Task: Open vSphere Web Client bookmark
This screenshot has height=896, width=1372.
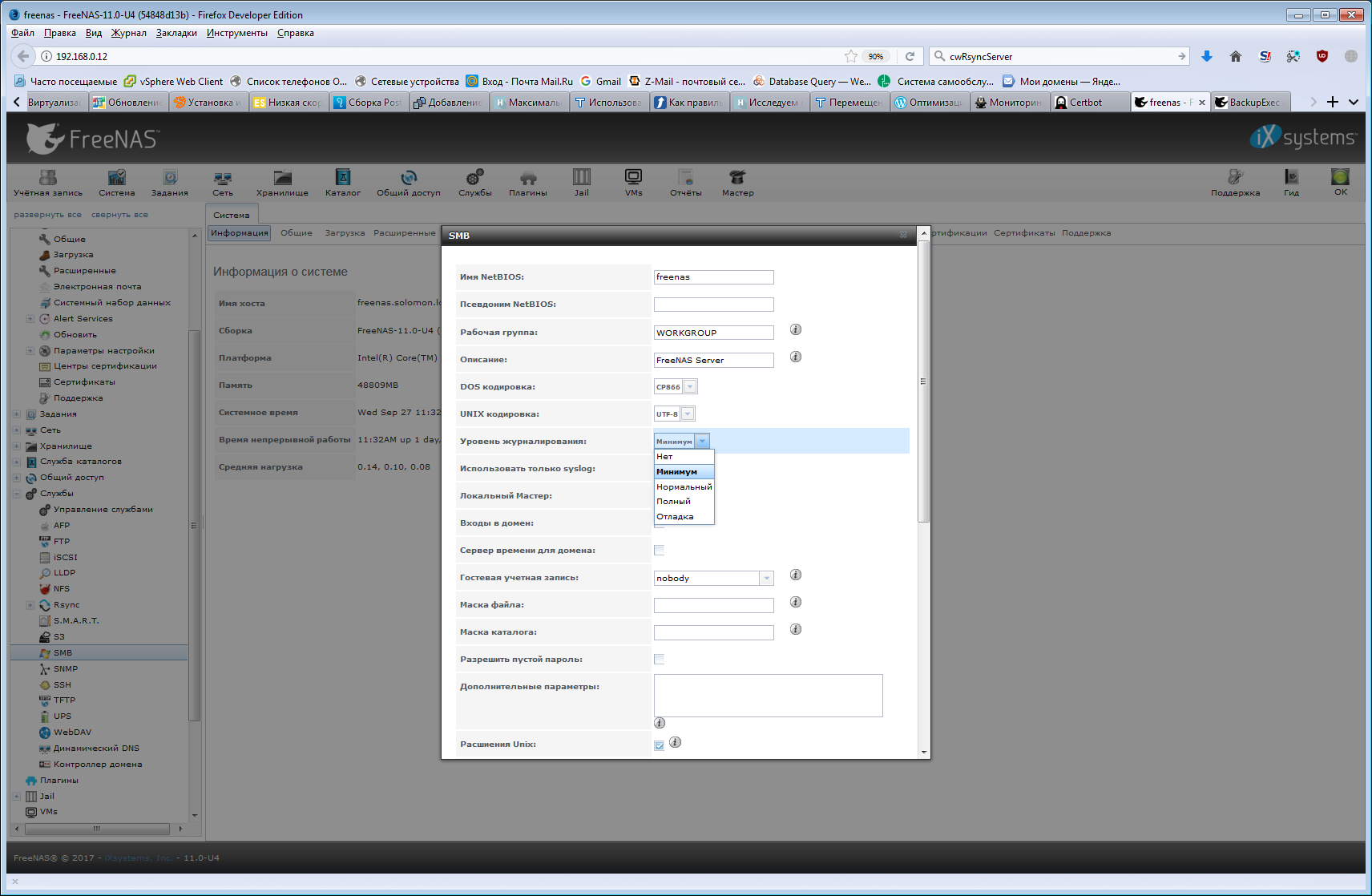Action: tap(173, 82)
